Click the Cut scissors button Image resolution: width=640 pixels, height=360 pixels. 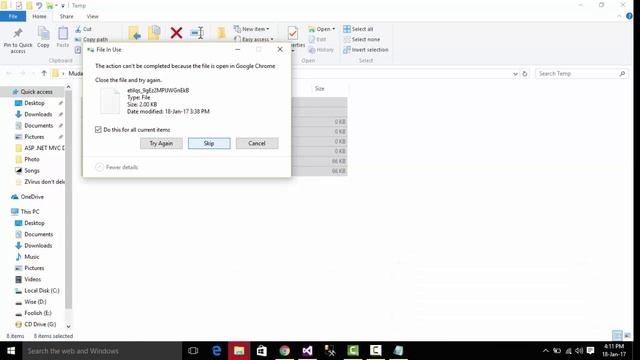point(83,29)
